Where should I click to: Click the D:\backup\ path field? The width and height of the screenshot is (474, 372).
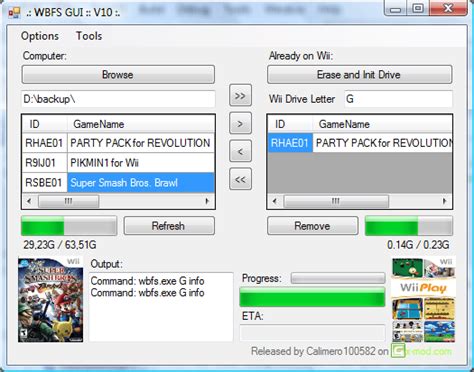coord(118,99)
